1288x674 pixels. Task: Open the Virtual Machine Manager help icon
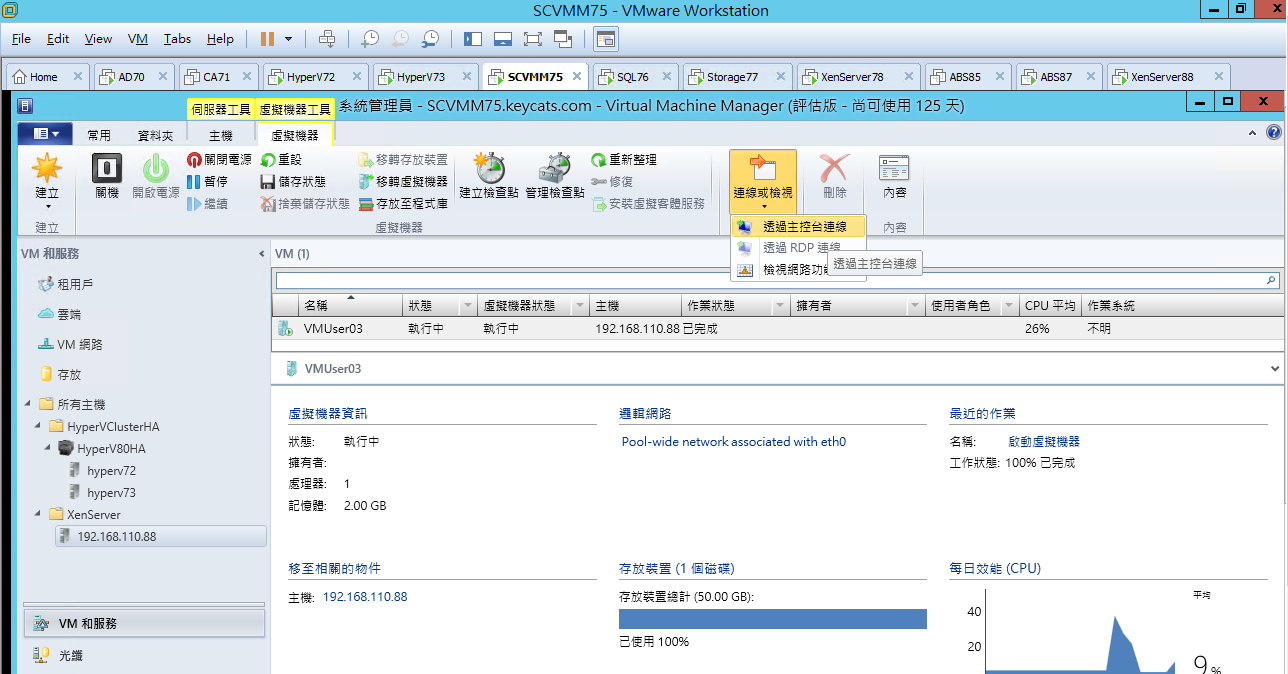click(x=1273, y=133)
